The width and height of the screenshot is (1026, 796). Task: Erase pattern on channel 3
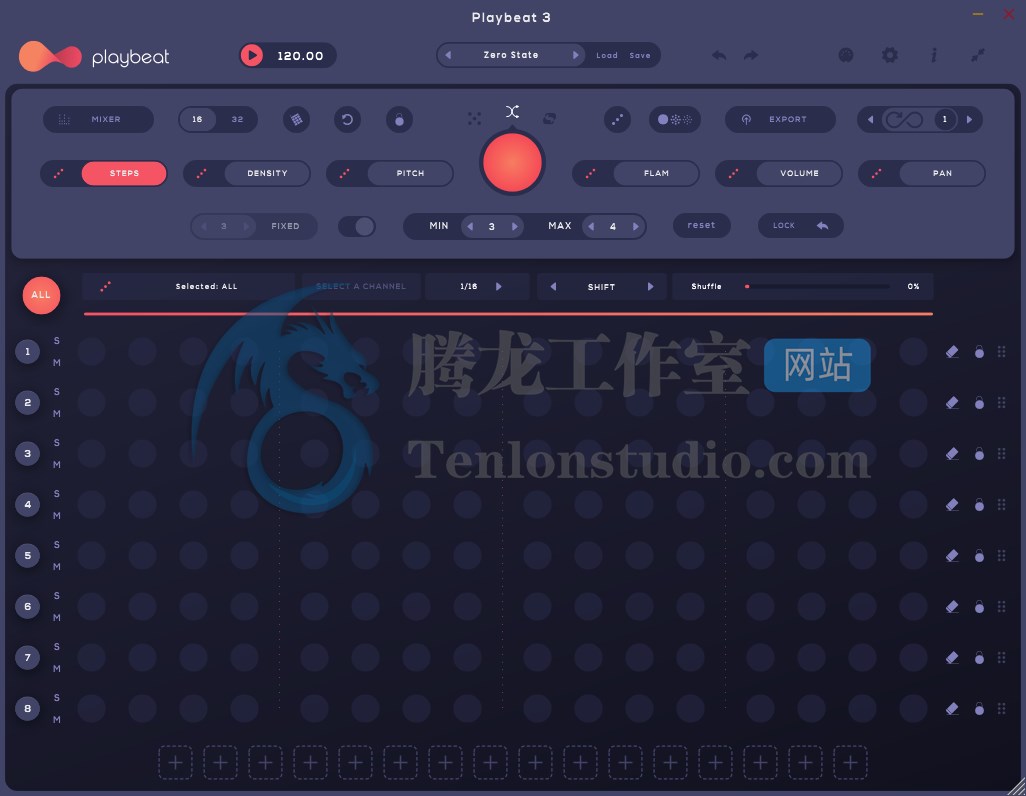pyautogui.click(x=952, y=454)
